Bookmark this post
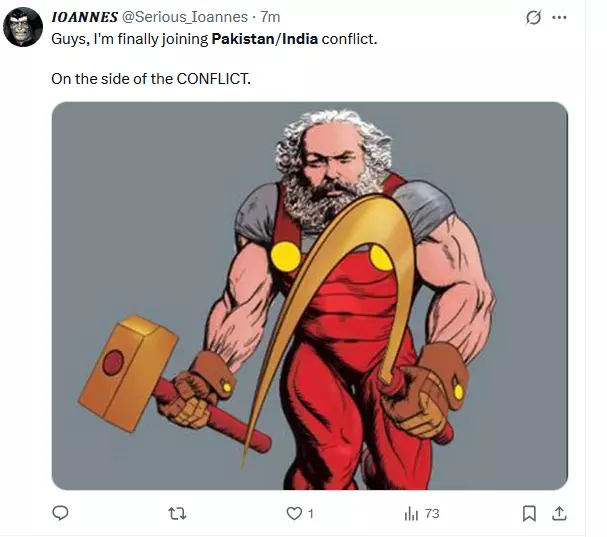The width and height of the screenshot is (607, 537). click(529, 514)
